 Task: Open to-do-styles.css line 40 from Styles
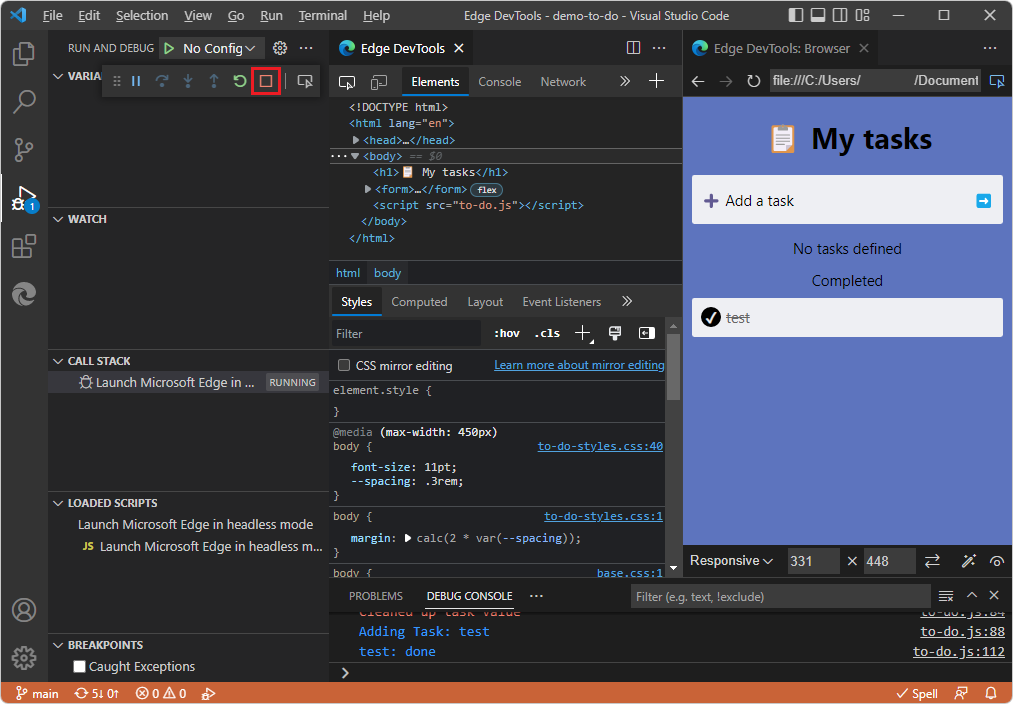[600, 446]
